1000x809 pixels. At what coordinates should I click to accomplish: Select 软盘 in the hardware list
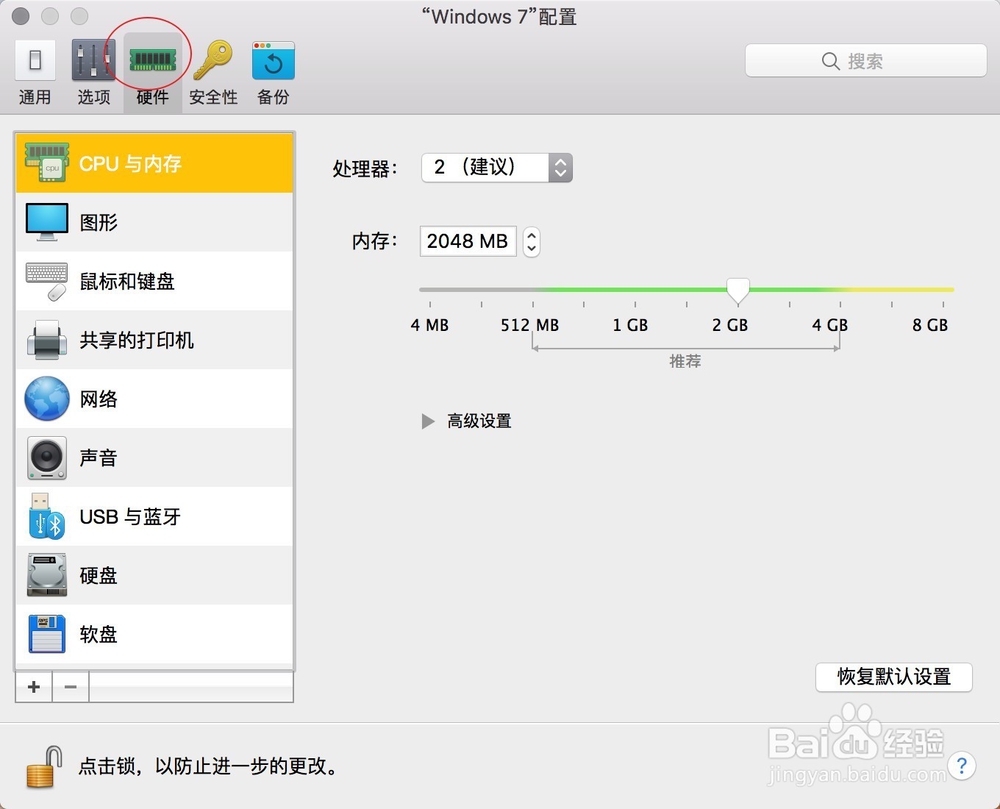(154, 634)
